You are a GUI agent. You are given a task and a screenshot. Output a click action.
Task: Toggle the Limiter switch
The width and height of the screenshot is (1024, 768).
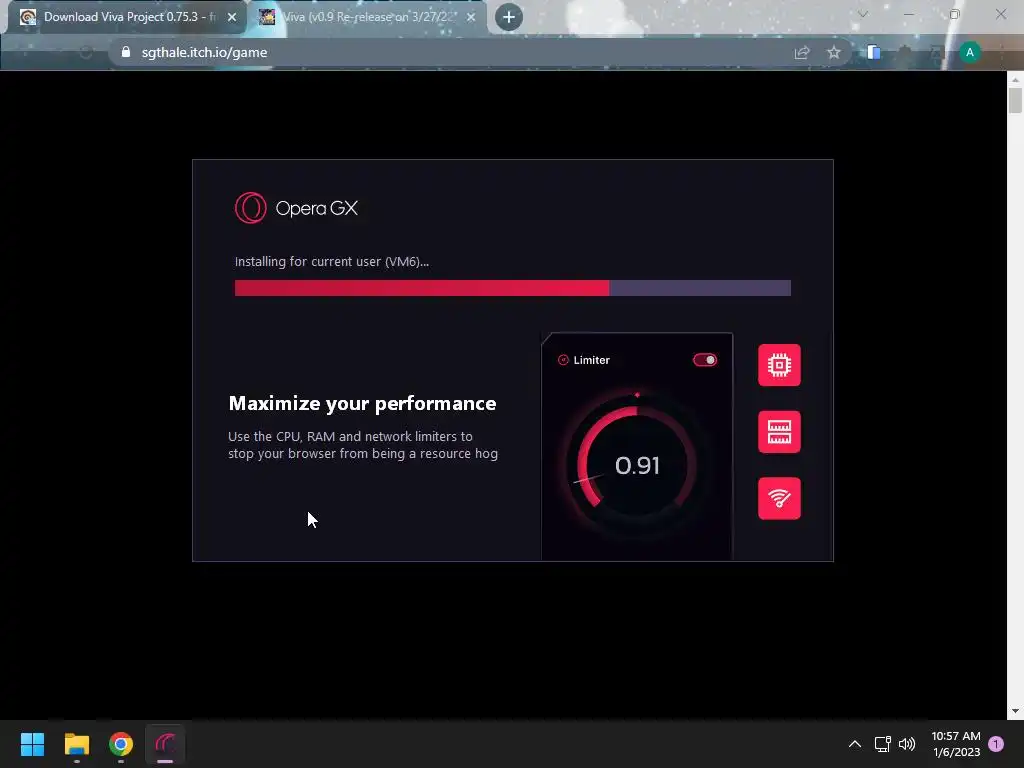click(x=705, y=360)
